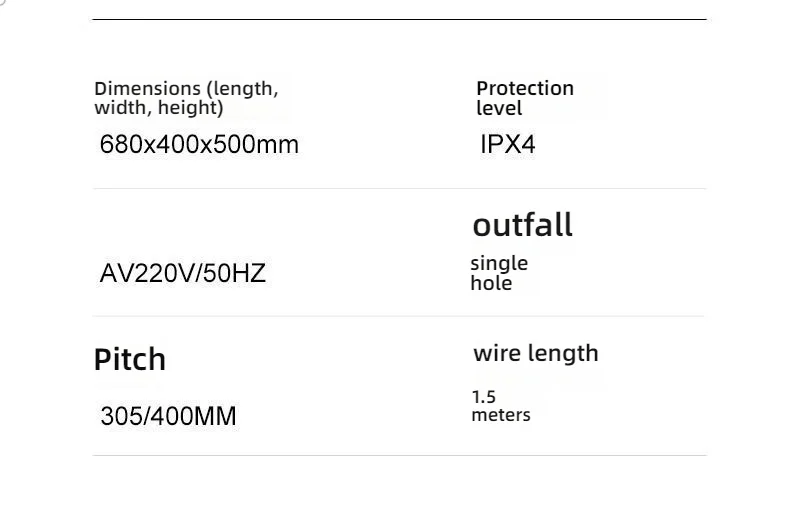Click 'width, height)' second label line

click(159, 108)
